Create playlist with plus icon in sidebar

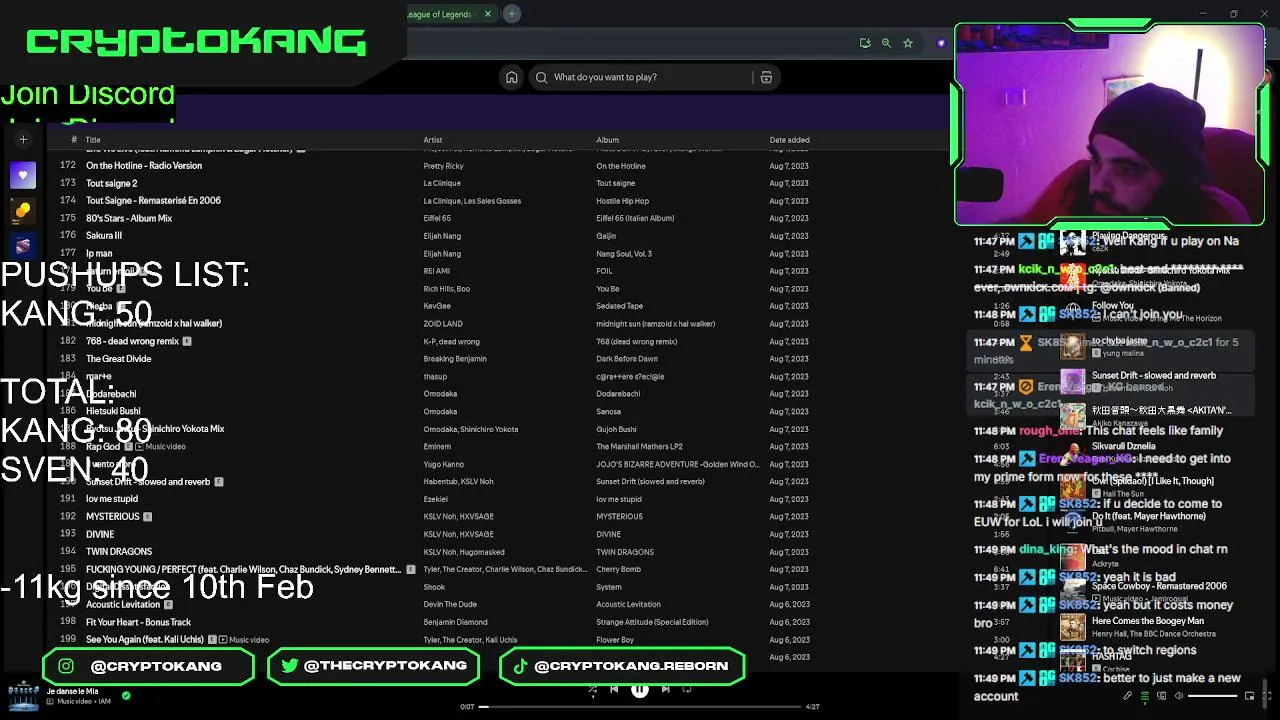(23, 140)
